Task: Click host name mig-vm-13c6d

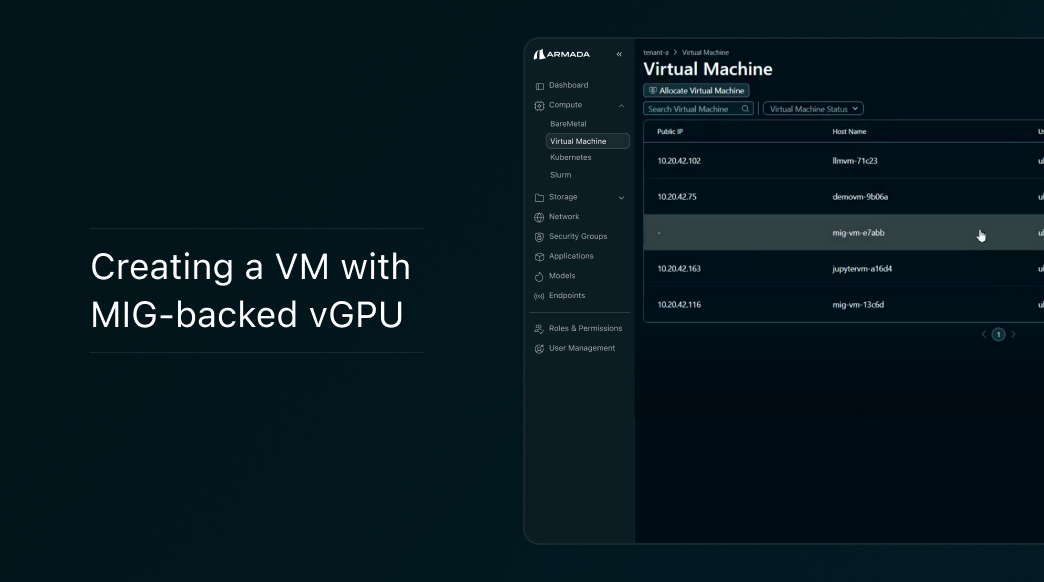Action: click(858, 305)
